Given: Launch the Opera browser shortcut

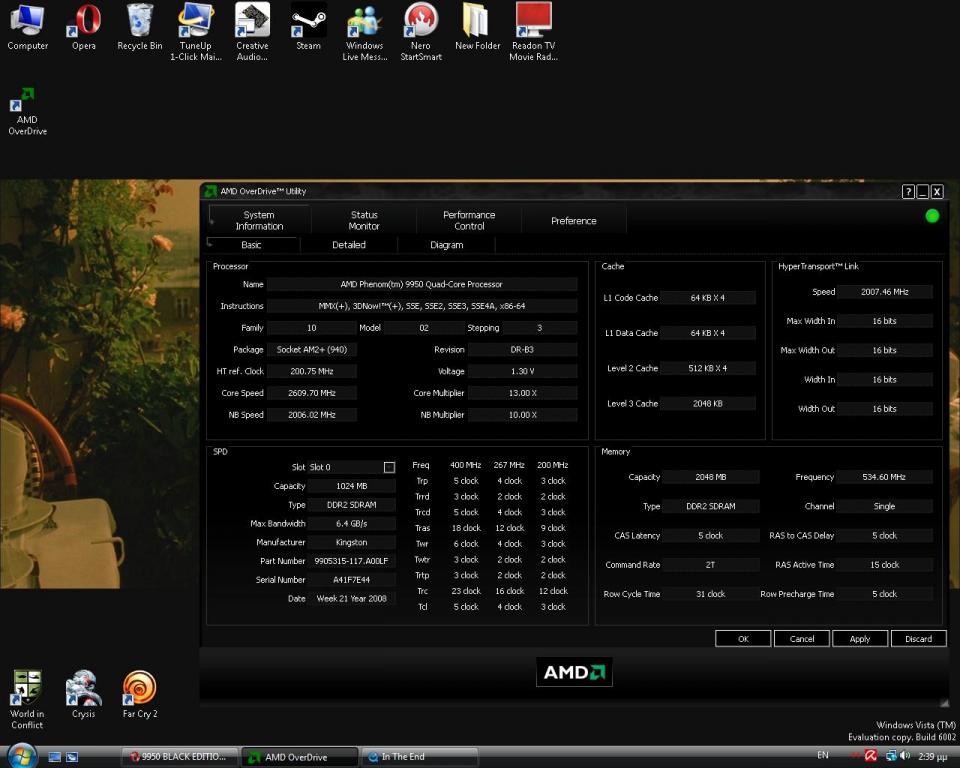Looking at the screenshot, I should pyautogui.click(x=84, y=28).
